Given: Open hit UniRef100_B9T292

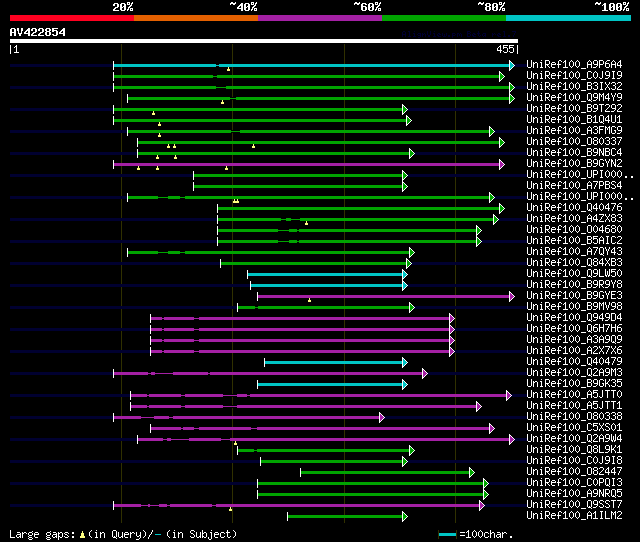Looking at the screenshot, I should [x=574, y=109].
